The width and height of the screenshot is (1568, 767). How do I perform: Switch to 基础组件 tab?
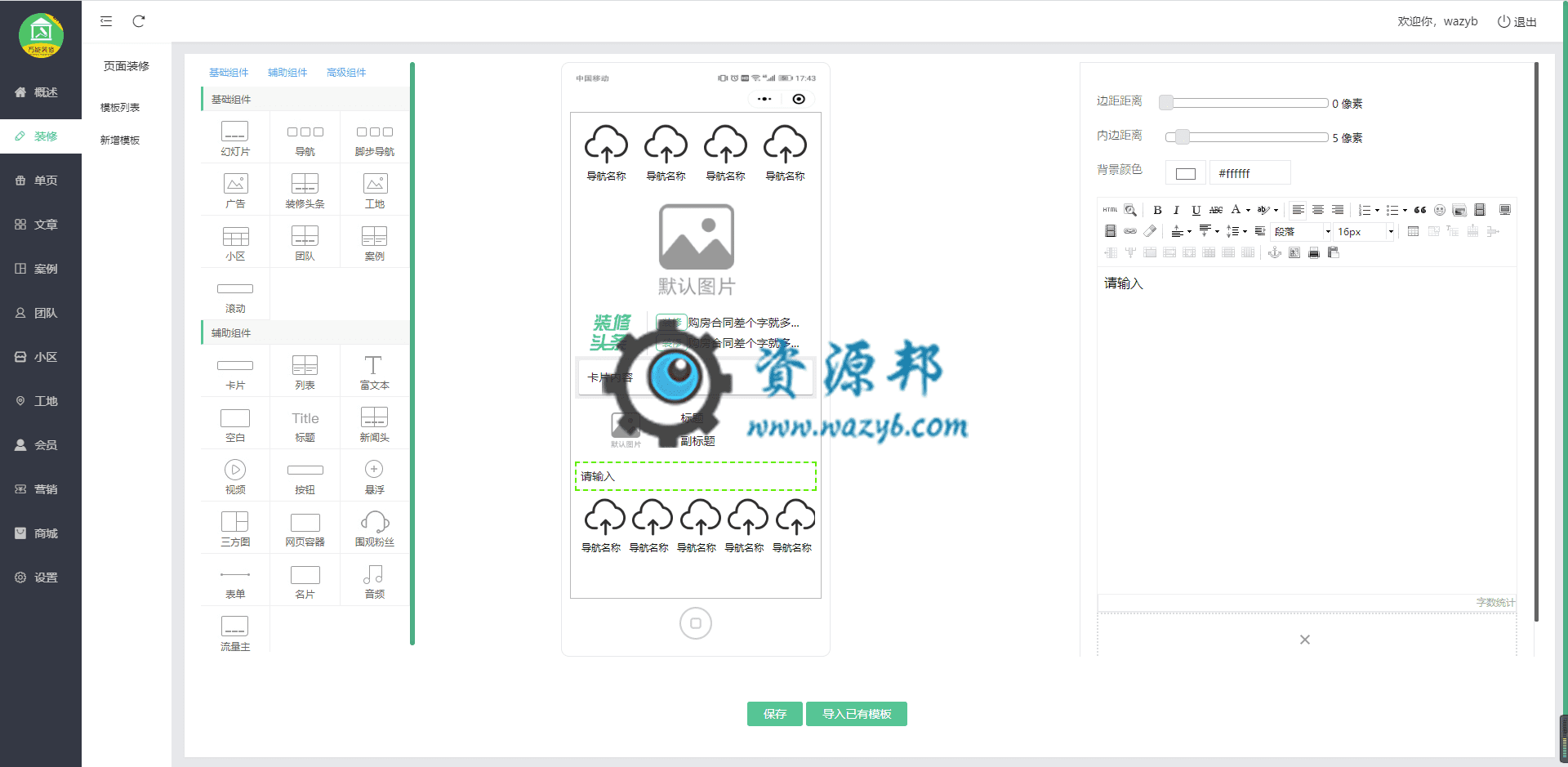(229, 73)
